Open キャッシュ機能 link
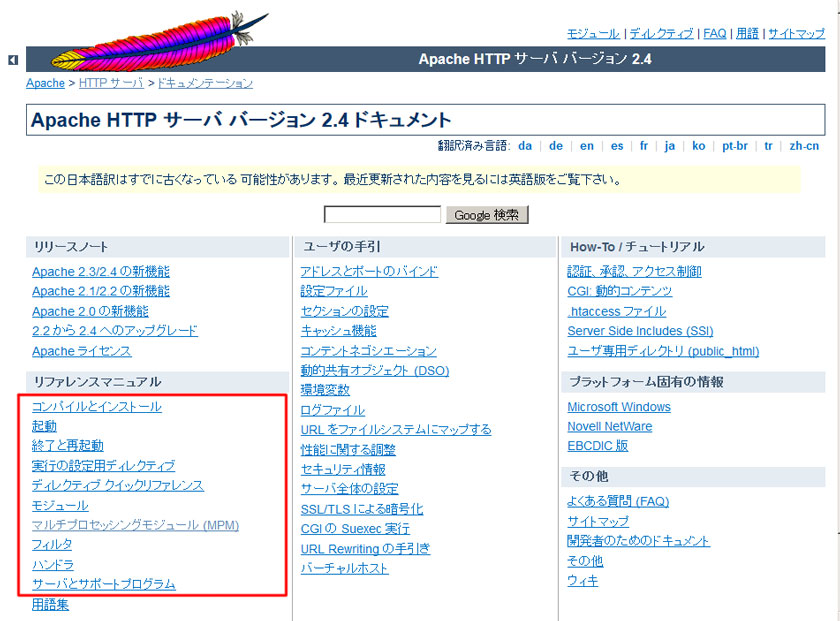This screenshot has width=840, height=621. point(339,331)
